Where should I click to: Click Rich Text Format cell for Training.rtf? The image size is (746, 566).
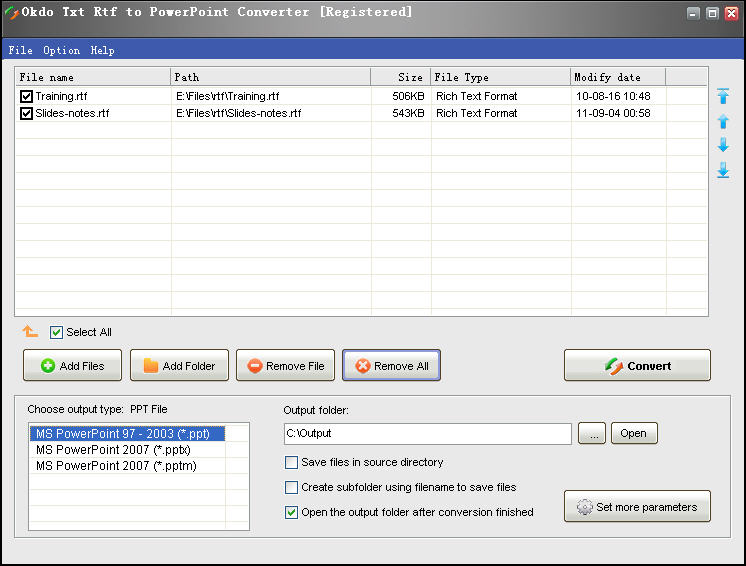pyautogui.click(x=477, y=97)
